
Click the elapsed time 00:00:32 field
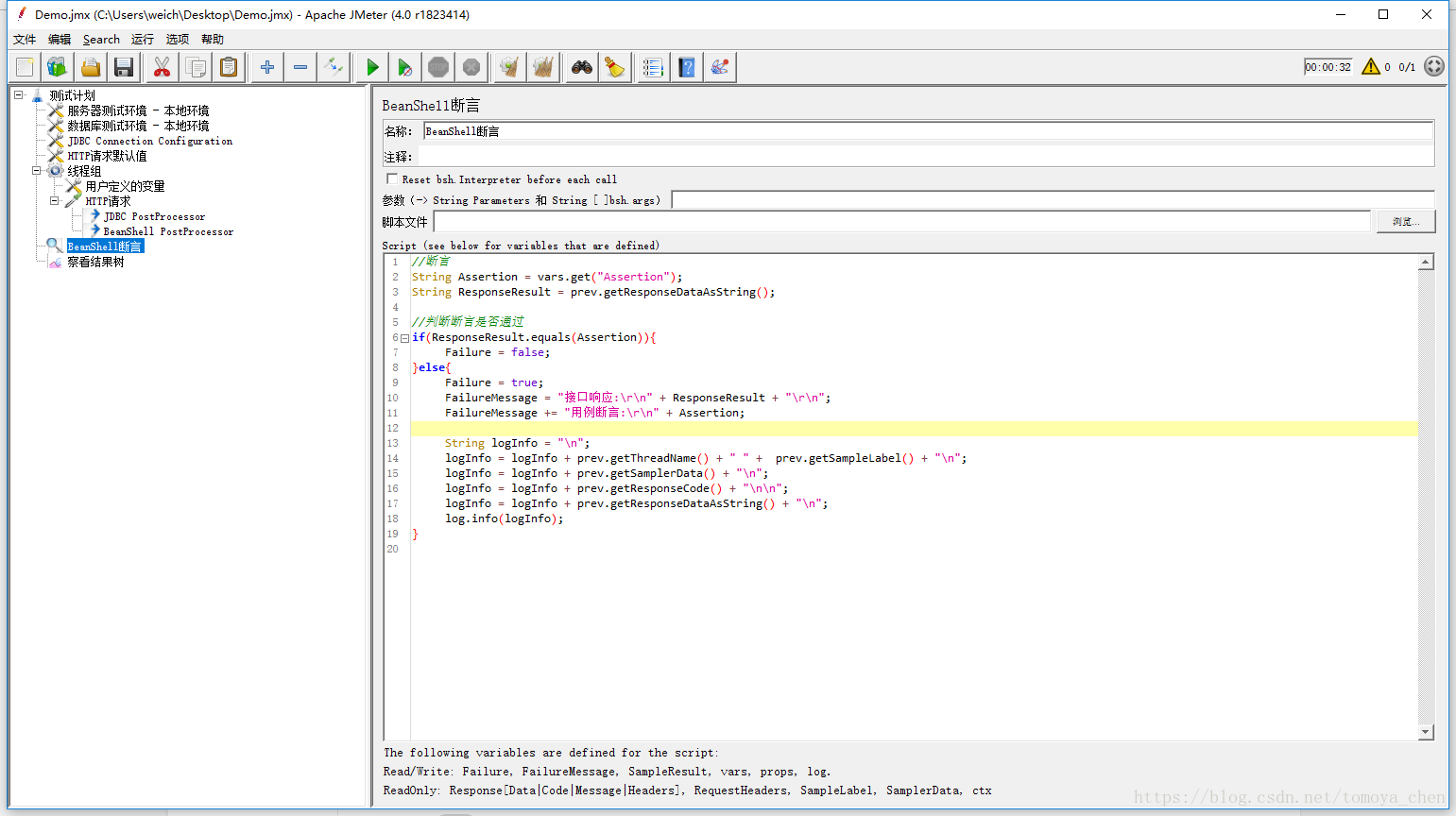click(x=1328, y=67)
